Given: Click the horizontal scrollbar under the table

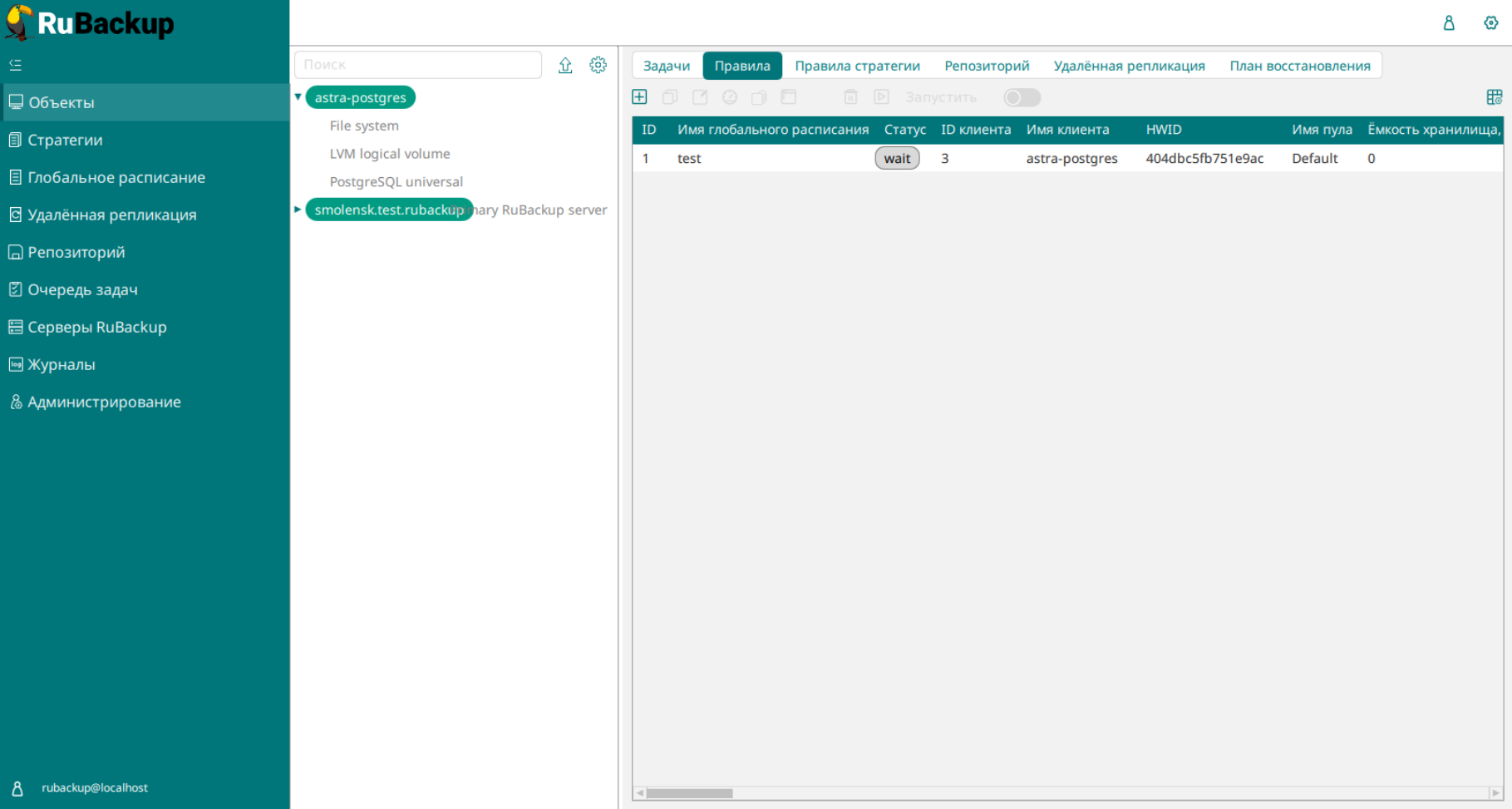Looking at the screenshot, I should click(690, 793).
